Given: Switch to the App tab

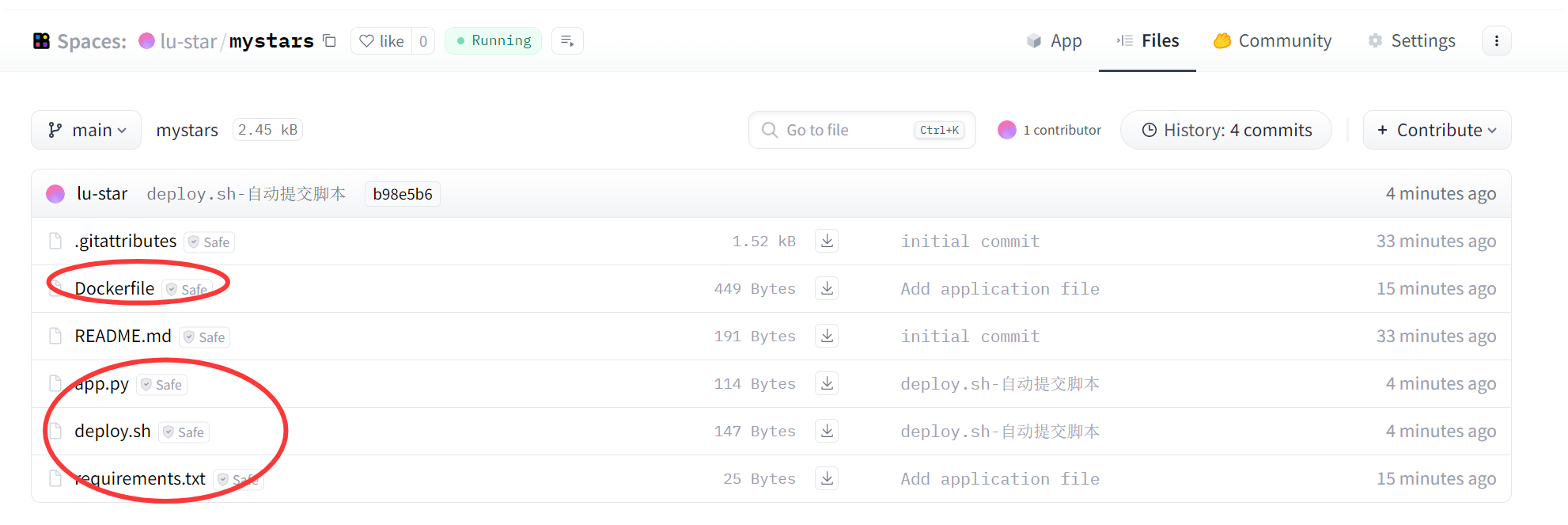Looking at the screenshot, I should coord(1054,41).
